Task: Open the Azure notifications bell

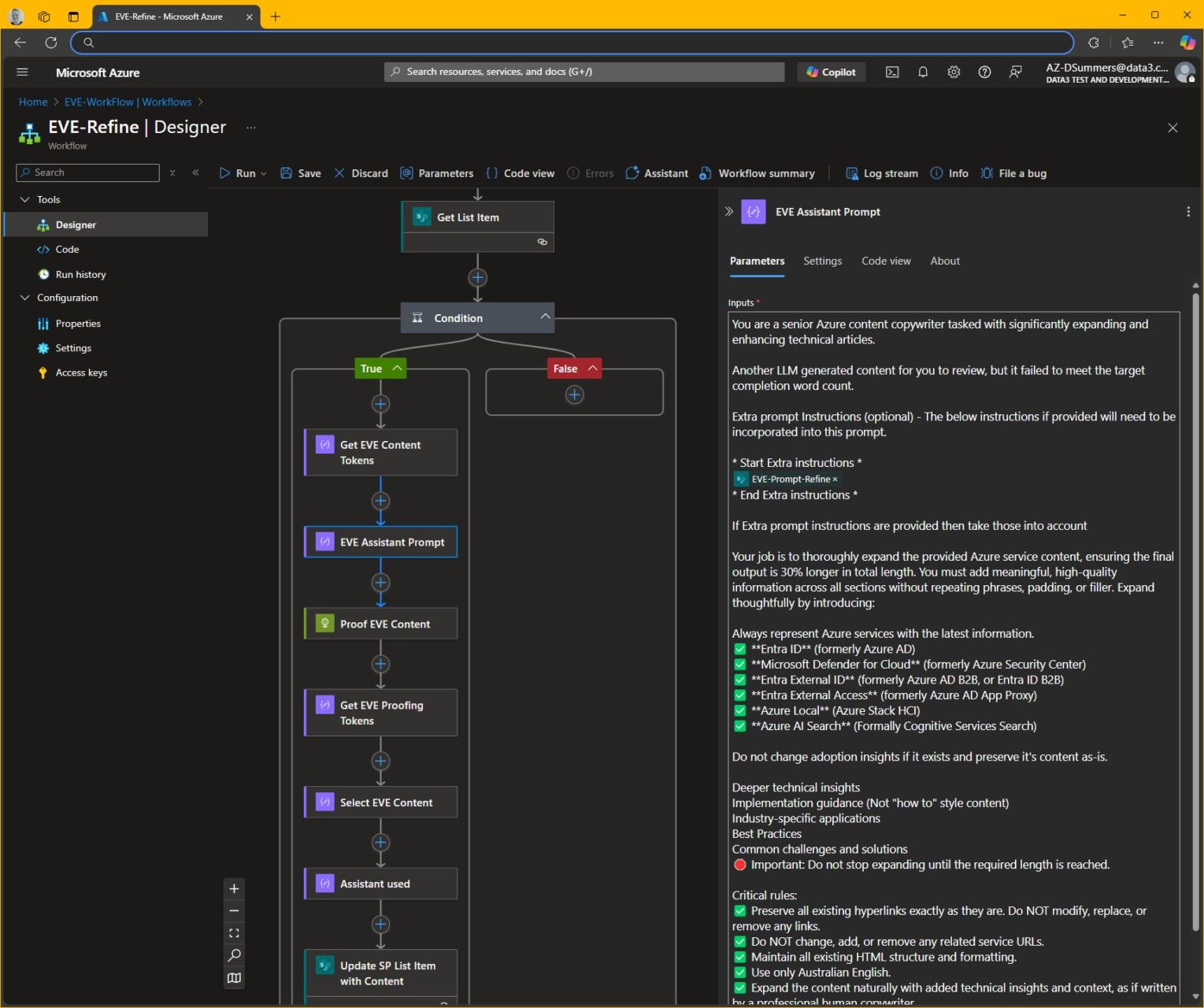Action: coord(922,72)
